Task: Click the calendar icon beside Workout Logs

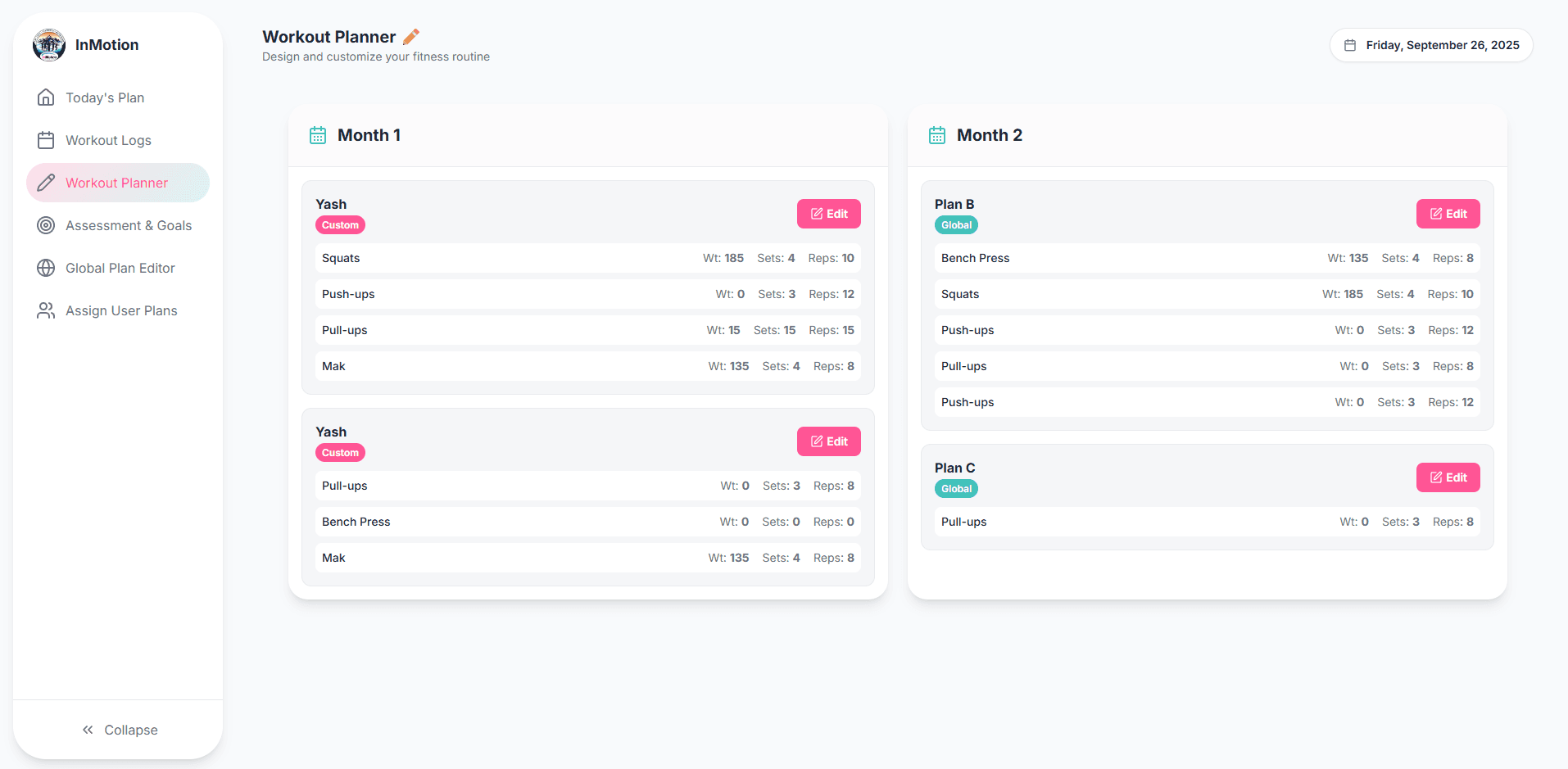Action: [46, 140]
